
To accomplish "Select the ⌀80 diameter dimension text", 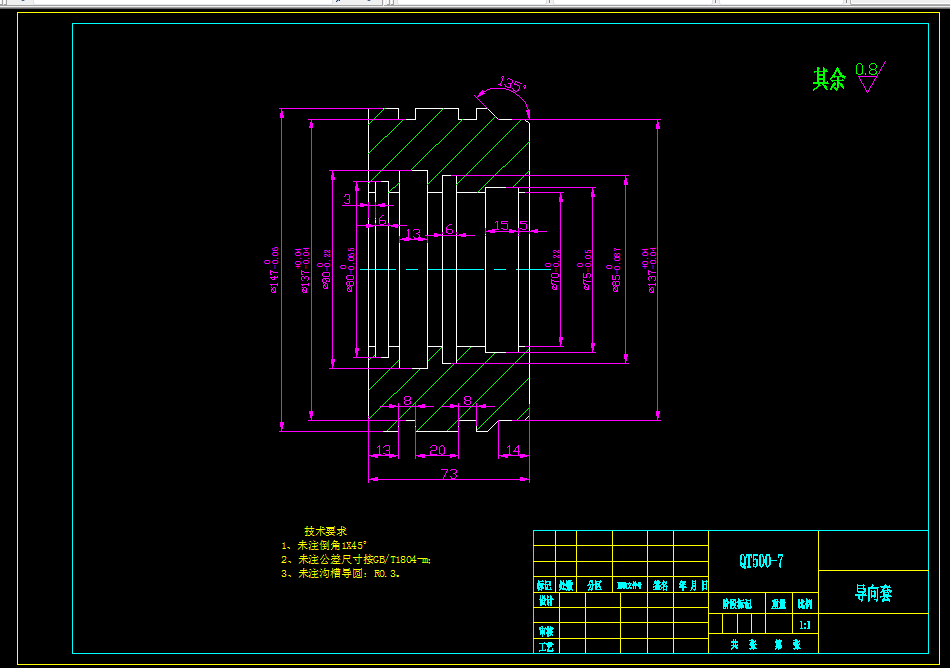I will click(347, 270).
